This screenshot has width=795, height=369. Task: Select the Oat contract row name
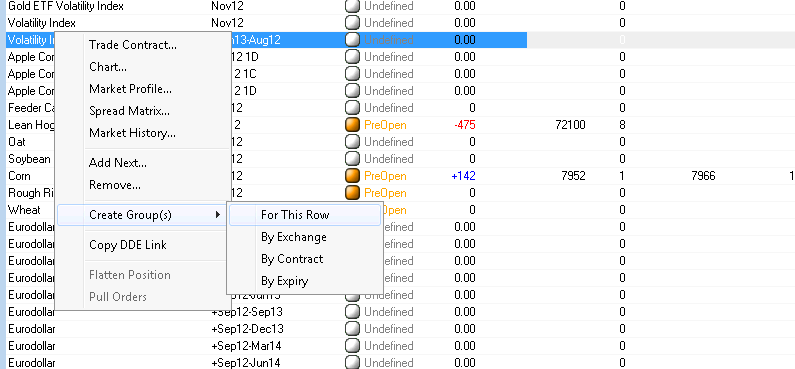pos(17,142)
